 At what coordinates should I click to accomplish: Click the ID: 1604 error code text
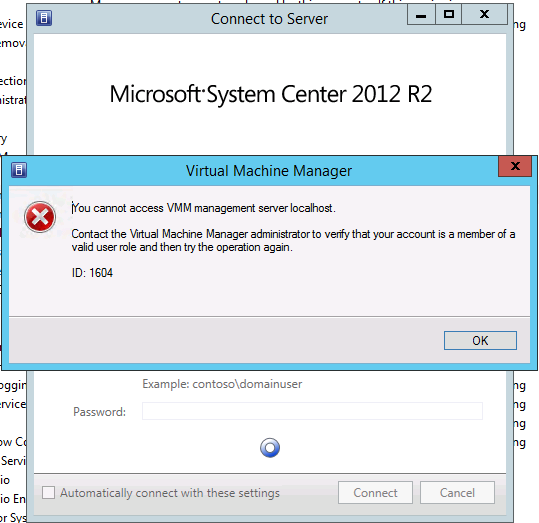click(92, 273)
